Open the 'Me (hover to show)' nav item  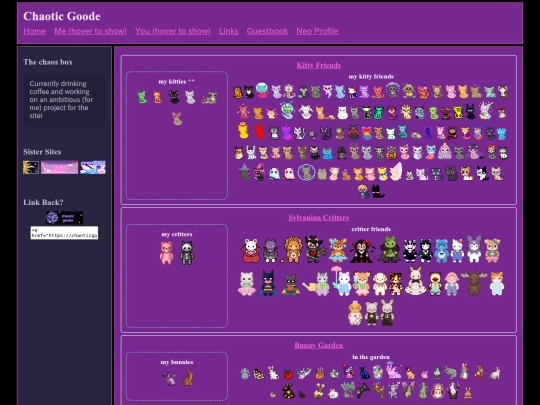[x=90, y=31]
